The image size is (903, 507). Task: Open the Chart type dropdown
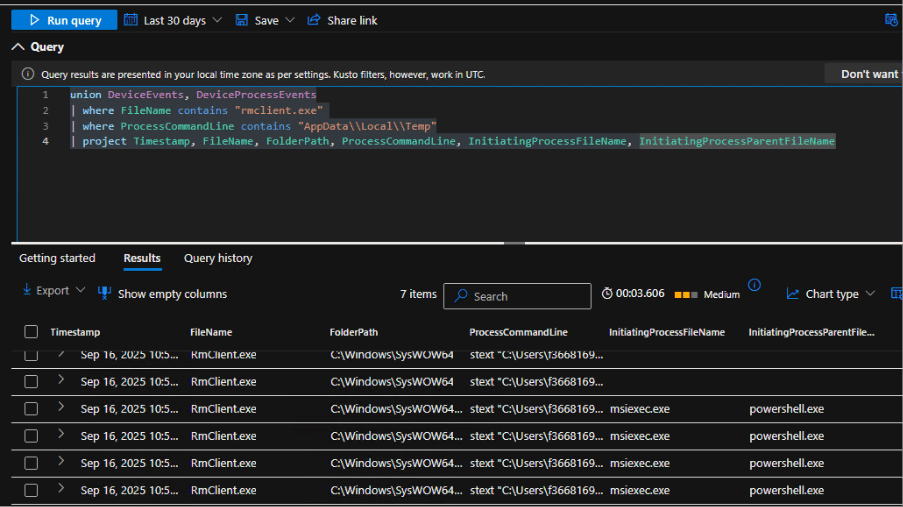click(x=831, y=294)
